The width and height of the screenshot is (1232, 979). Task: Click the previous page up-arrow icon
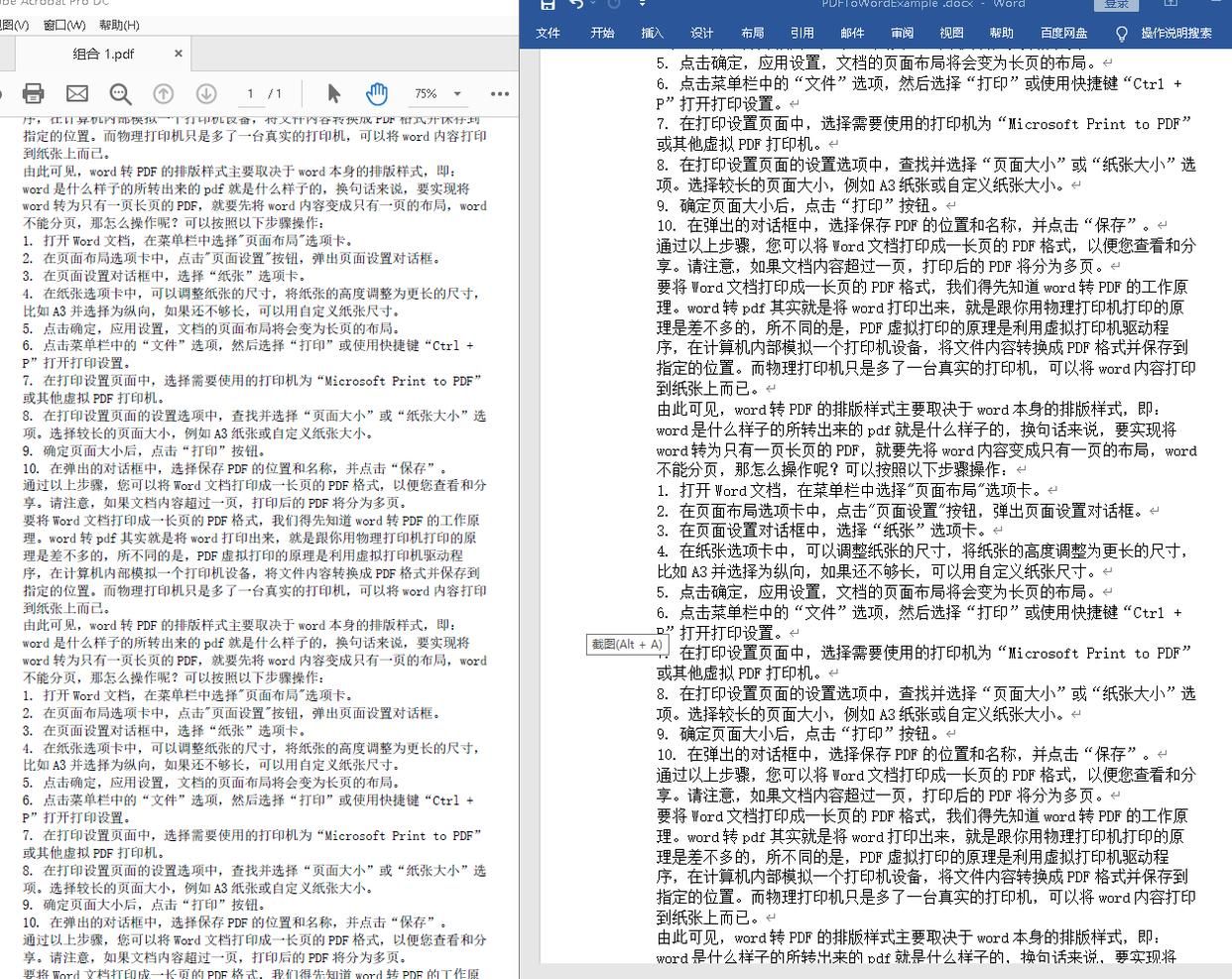click(163, 93)
